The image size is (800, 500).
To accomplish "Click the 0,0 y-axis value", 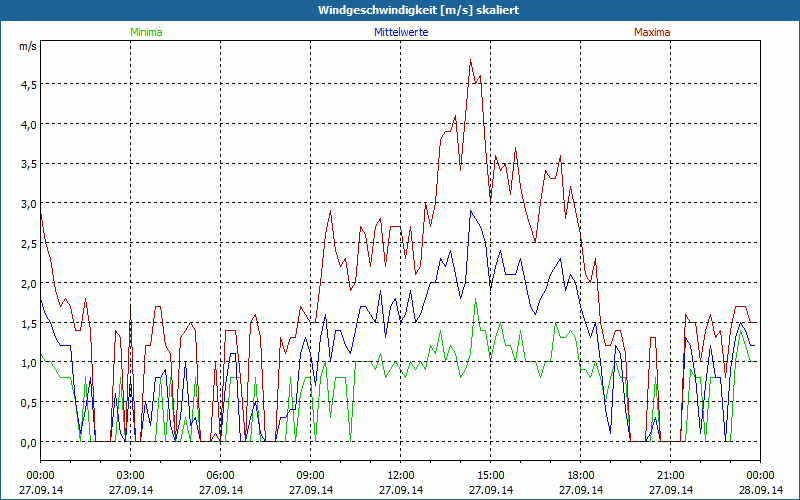I will click(x=28, y=443).
